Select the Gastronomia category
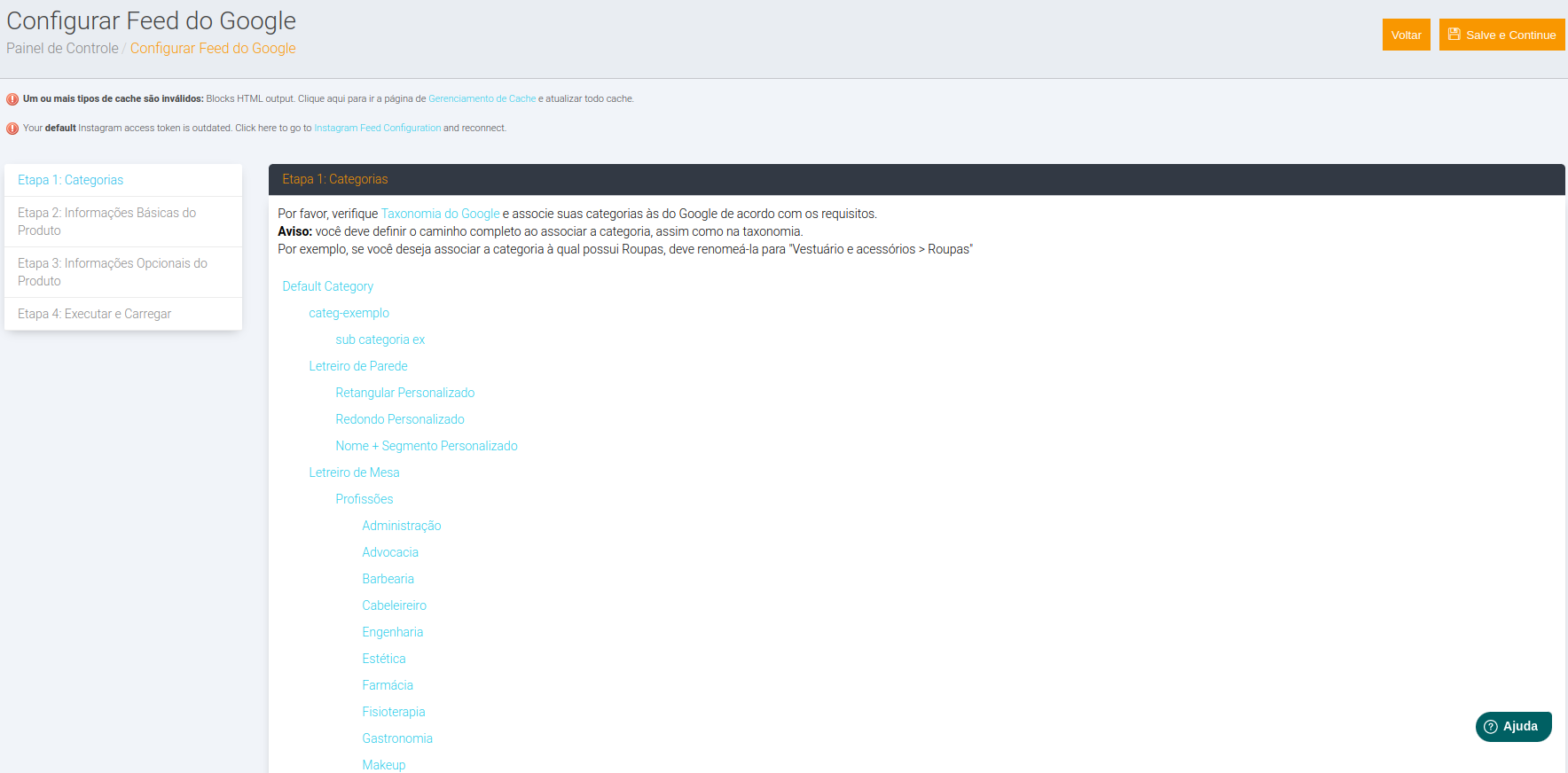 [x=396, y=738]
